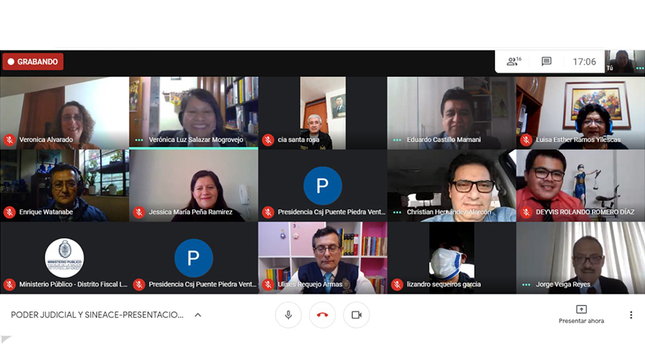Toggle the microphone button
The image size is (645, 363).
click(288, 315)
